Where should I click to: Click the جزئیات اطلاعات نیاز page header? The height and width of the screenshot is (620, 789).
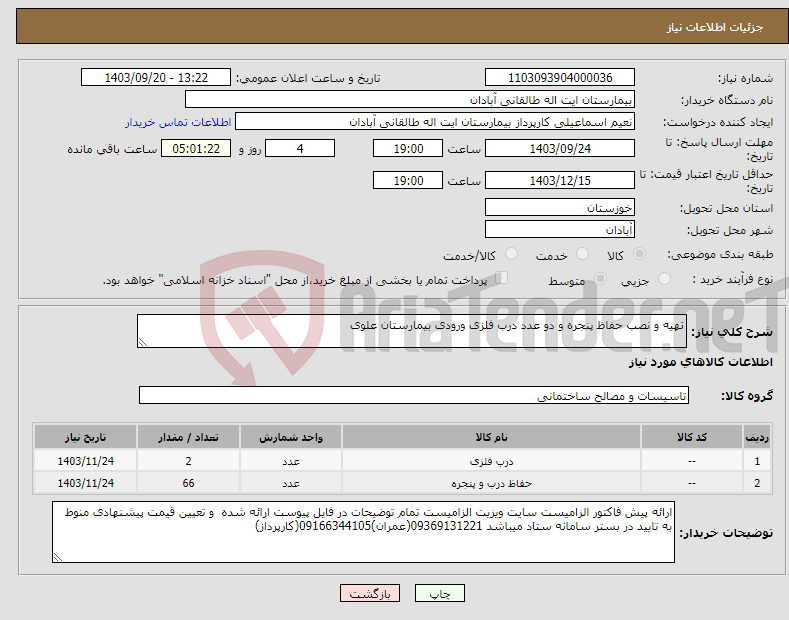coord(715,27)
